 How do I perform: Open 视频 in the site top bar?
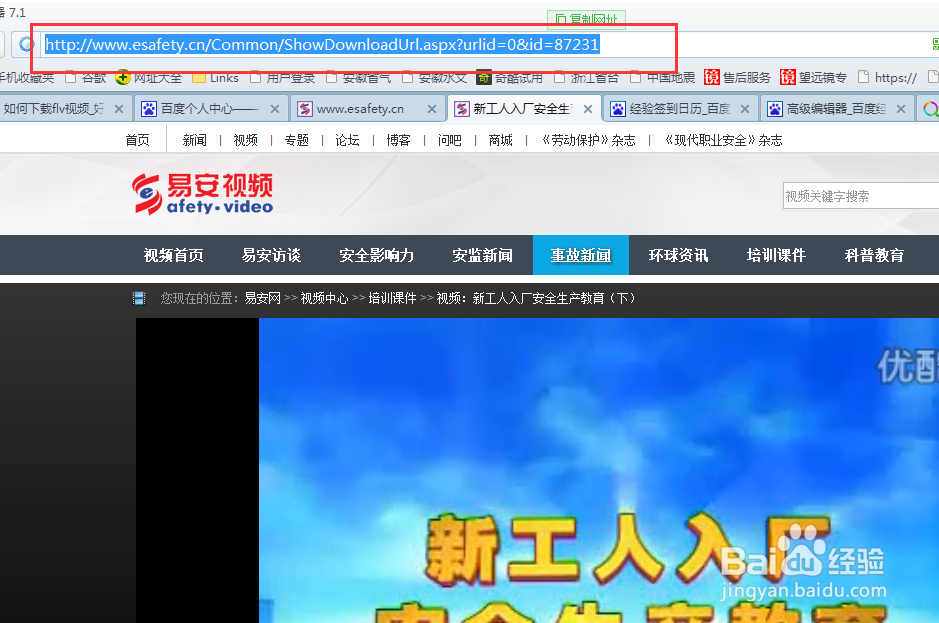coord(246,140)
